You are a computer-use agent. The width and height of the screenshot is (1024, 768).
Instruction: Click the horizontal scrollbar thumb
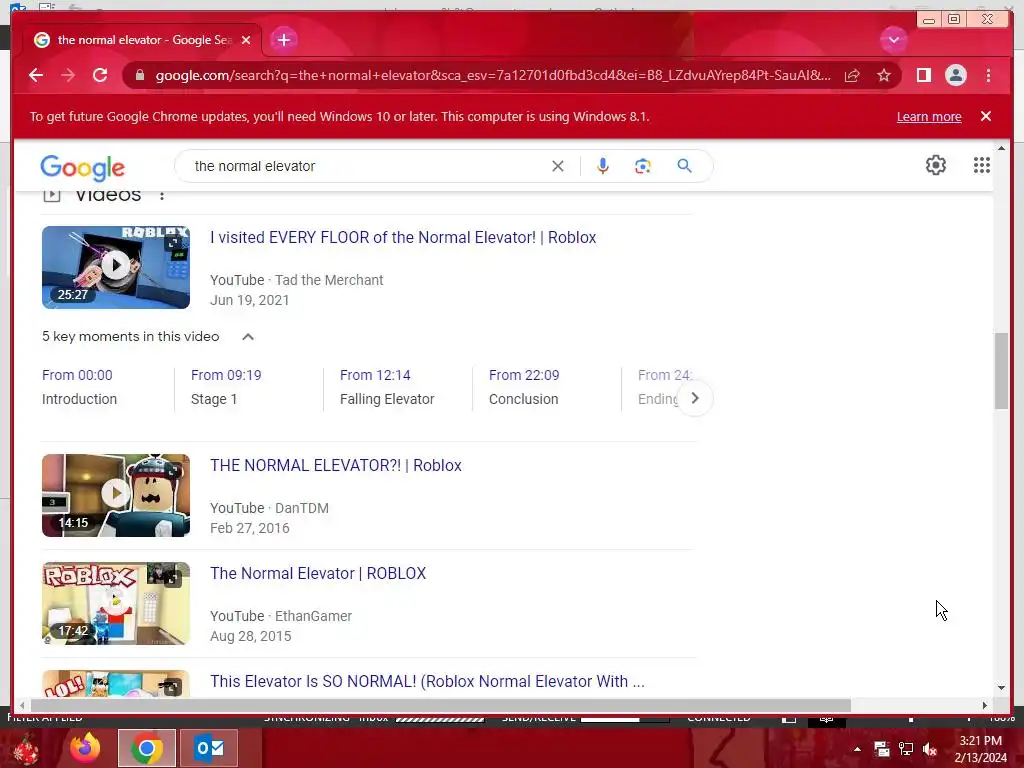tap(441, 705)
